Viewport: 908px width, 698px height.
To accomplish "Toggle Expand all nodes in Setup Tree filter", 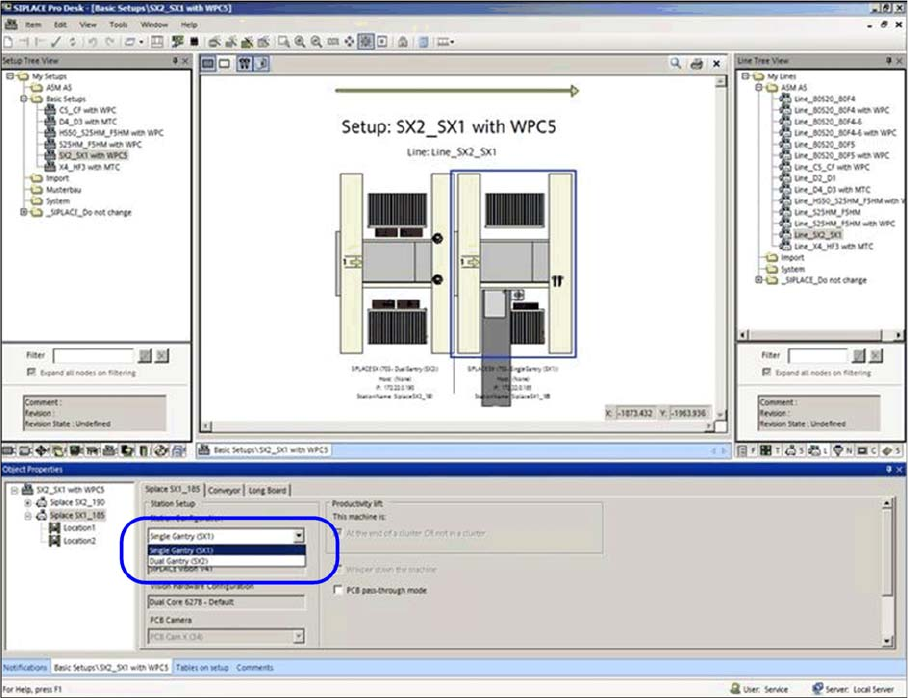I will (x=31, y=373).
